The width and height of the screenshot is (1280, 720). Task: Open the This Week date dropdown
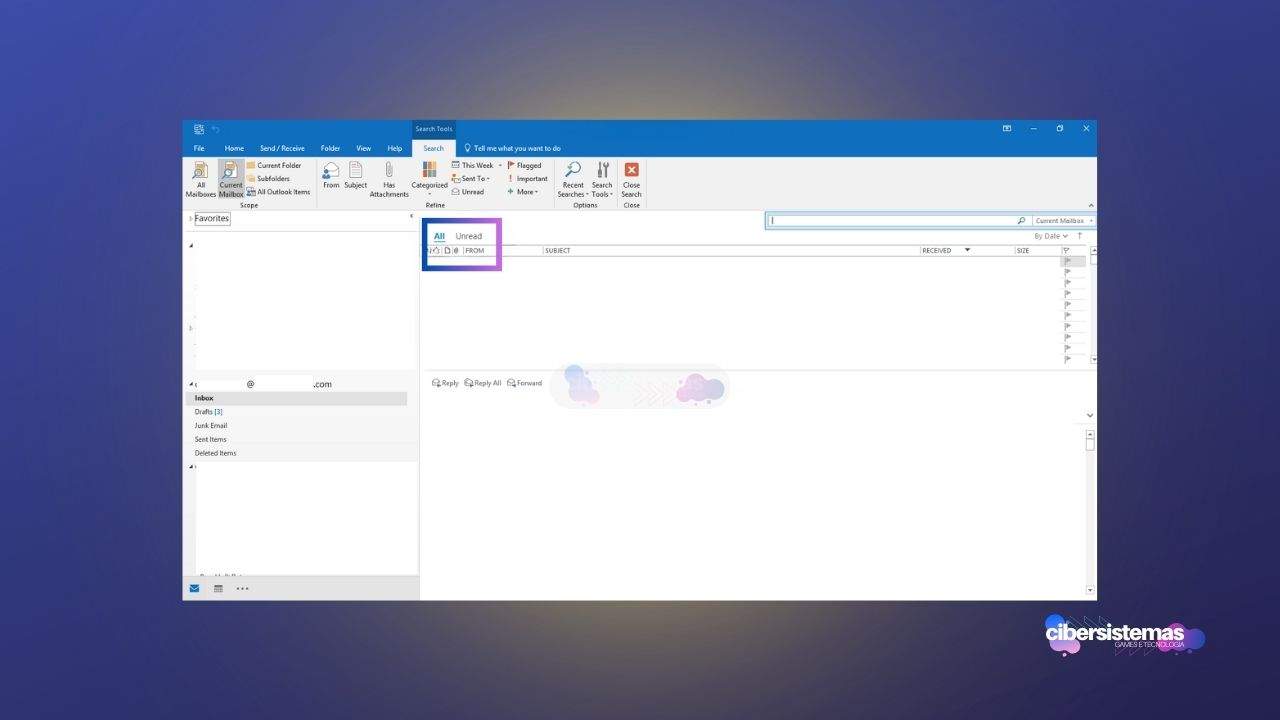(477, 166)
